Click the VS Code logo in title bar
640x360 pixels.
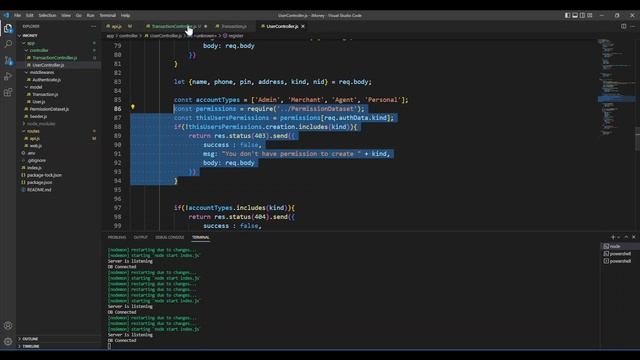pyautogui.click(x=7, y=15)
